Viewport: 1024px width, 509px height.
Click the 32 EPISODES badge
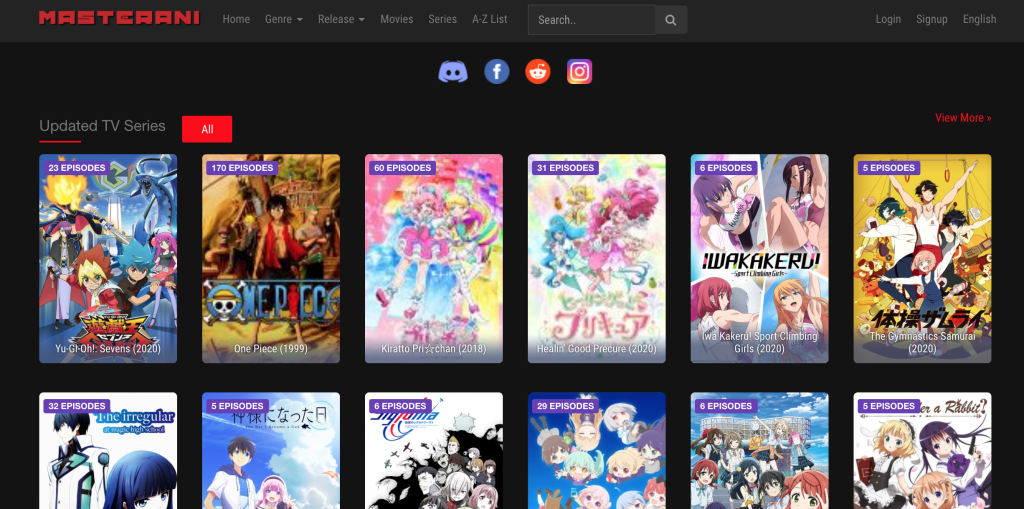pos(76,406)
